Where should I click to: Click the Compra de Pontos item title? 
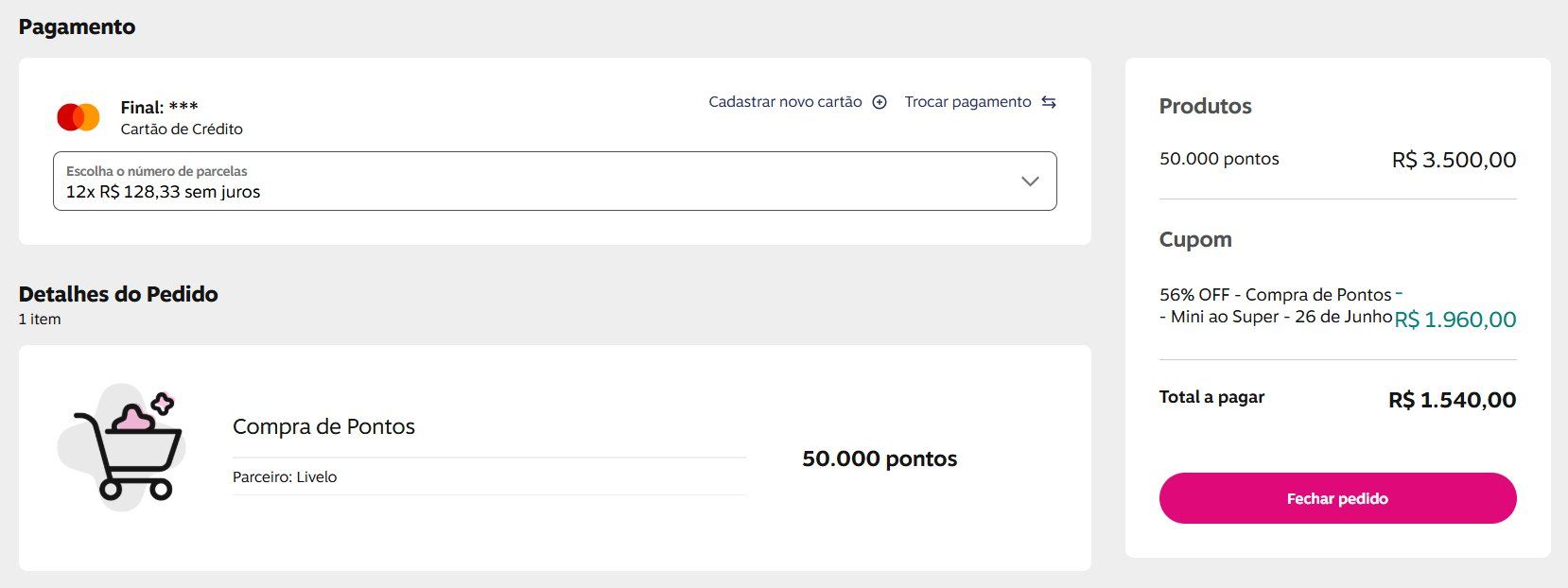tap(323, 426)
